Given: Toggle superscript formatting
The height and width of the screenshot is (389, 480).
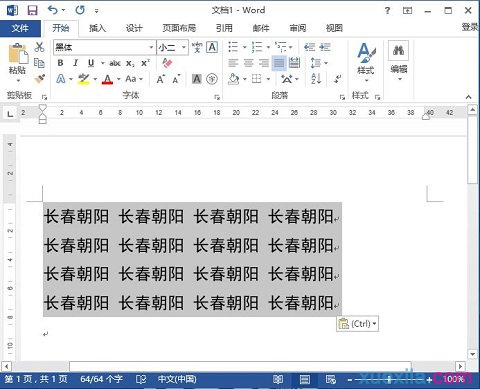Looking at the screenshot, I should click(x=145, y=63).
